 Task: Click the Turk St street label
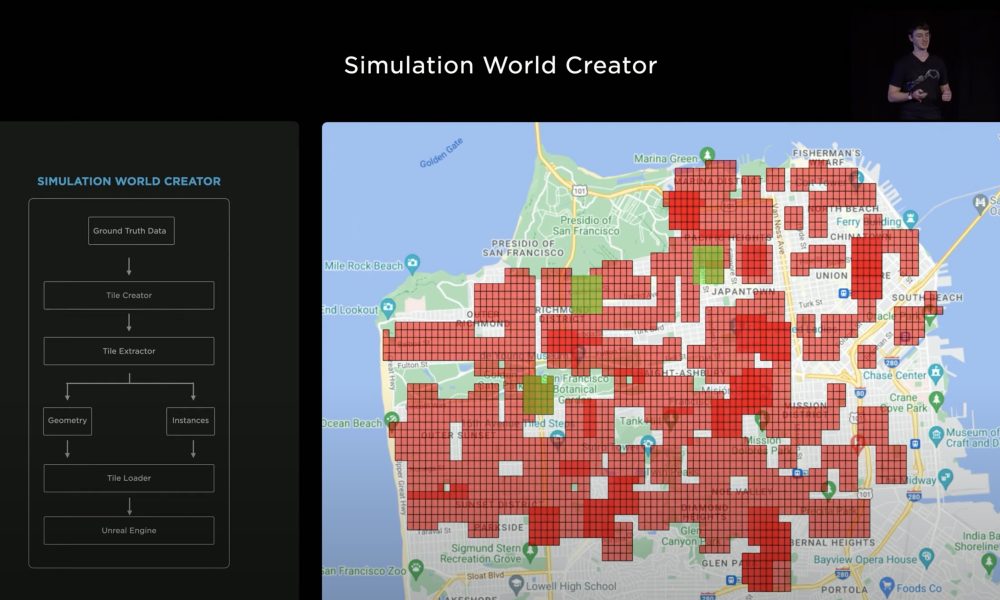811,304
